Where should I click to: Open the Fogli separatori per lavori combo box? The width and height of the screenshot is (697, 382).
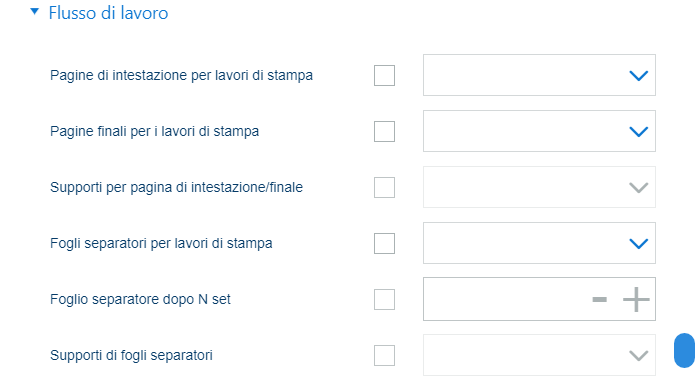tap(539, 243)
